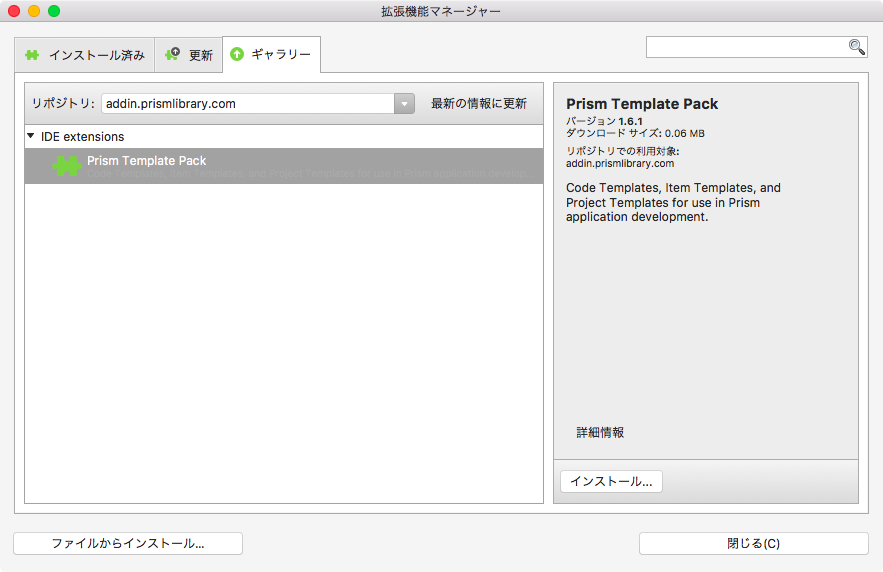Click the Prism Template Pack puzzle icon
Image resolution: width=883 pixels, height=572 pixels.
click(67, 166)
